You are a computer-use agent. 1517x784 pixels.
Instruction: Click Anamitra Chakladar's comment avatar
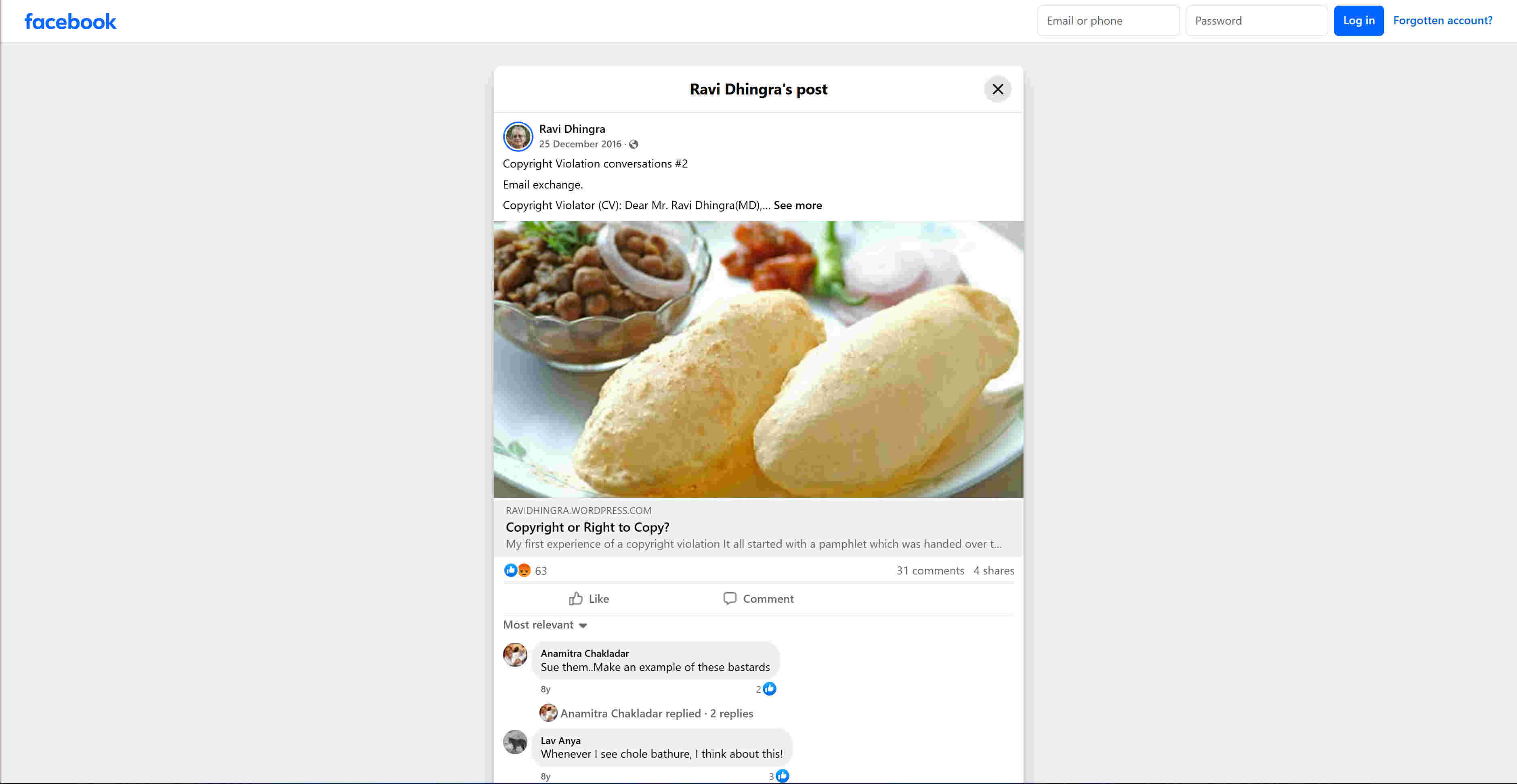tap(515, 655)
